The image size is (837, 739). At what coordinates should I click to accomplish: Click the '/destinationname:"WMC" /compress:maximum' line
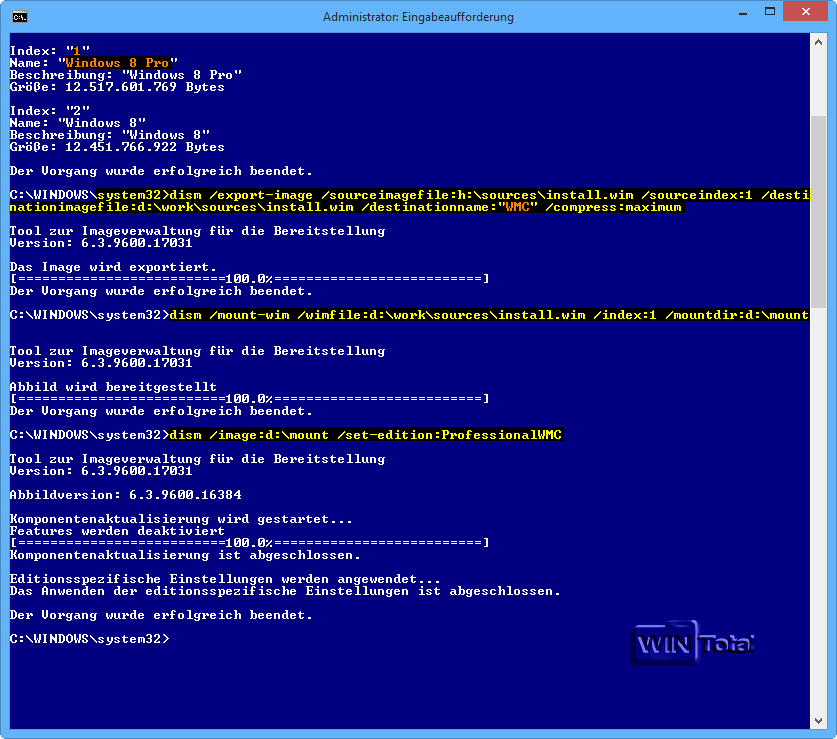click(x=346, y=207)
